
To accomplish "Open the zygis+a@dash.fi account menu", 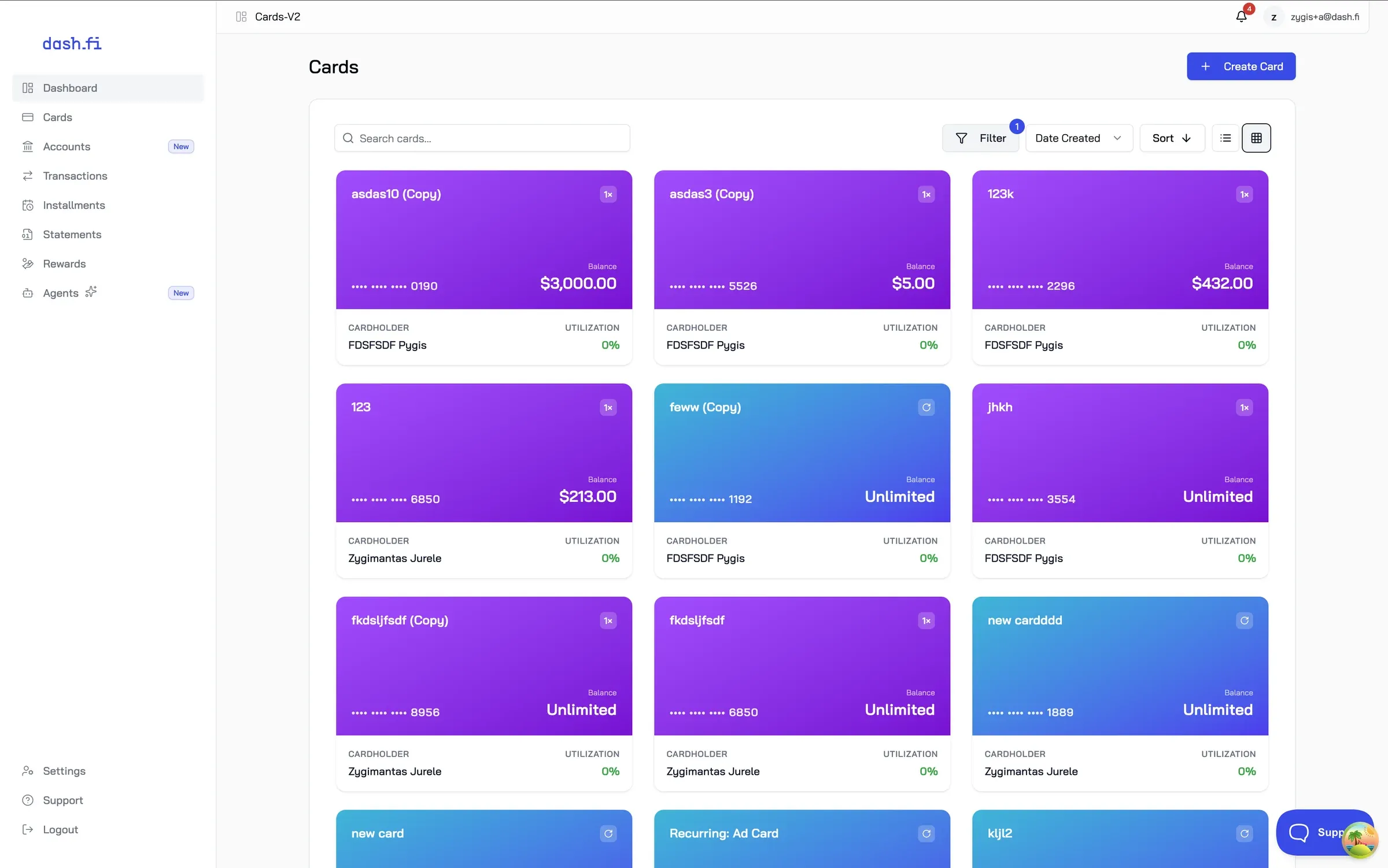I will pos(1312,17).
